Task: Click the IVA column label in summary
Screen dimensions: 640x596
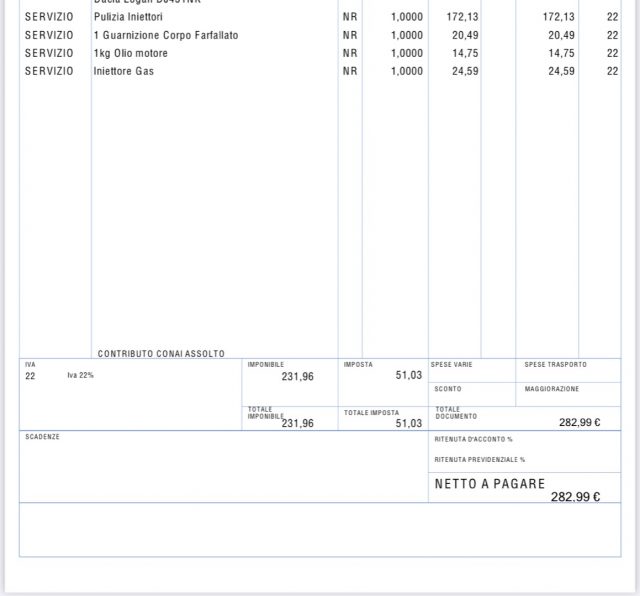Action: tap(30, 365)
